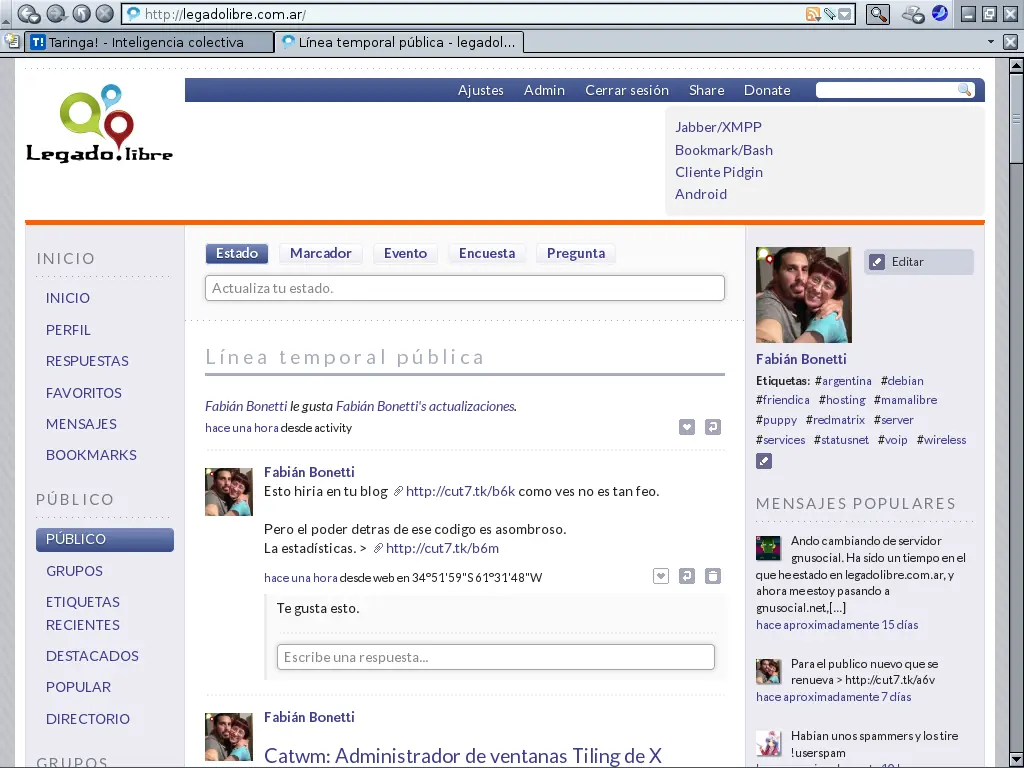Switch to the Marcador tab

pyautogui.click(x=321, y=253)
